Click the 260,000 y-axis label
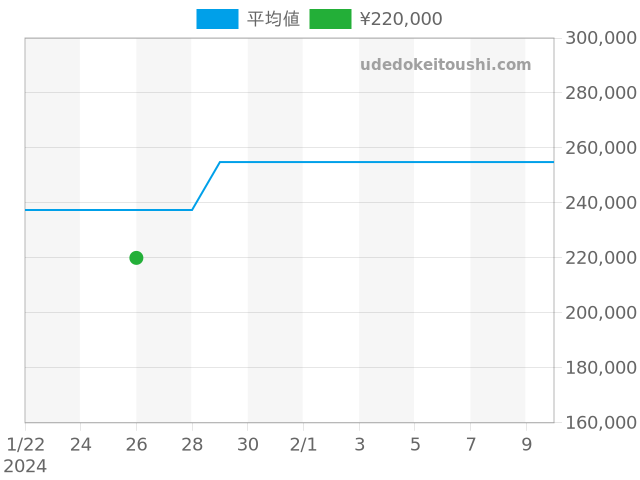Image resolution: width=640 pixels, height=480 pixels. [x=600, y=148]
